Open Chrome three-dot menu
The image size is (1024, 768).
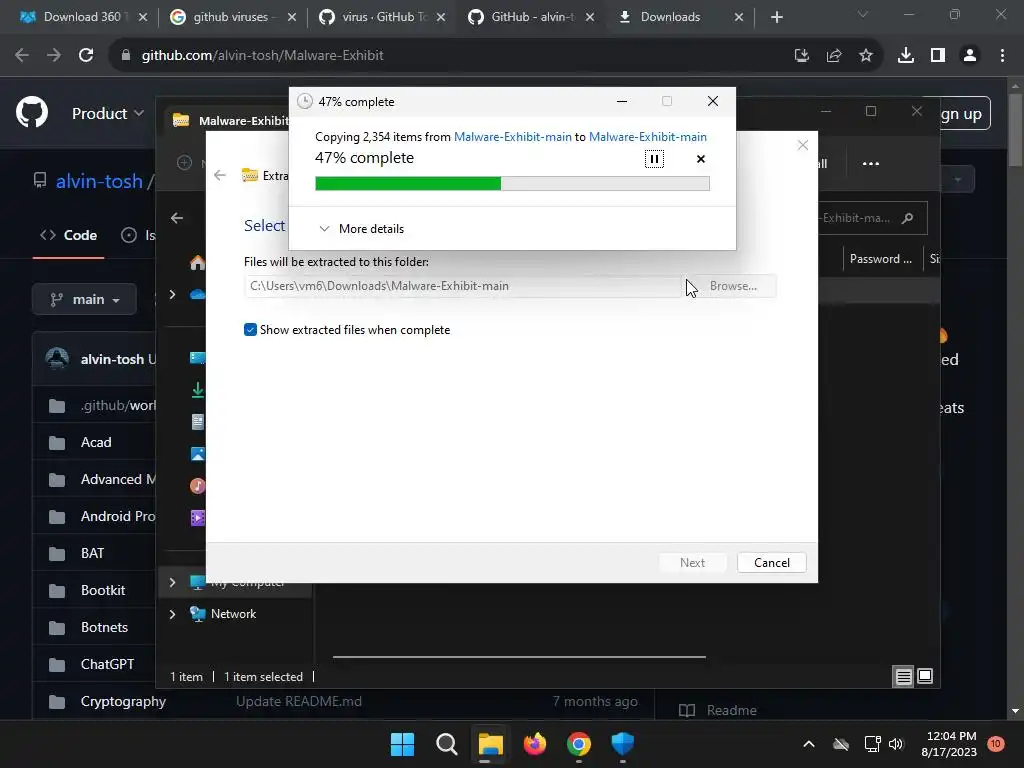tap(1002, 56)
